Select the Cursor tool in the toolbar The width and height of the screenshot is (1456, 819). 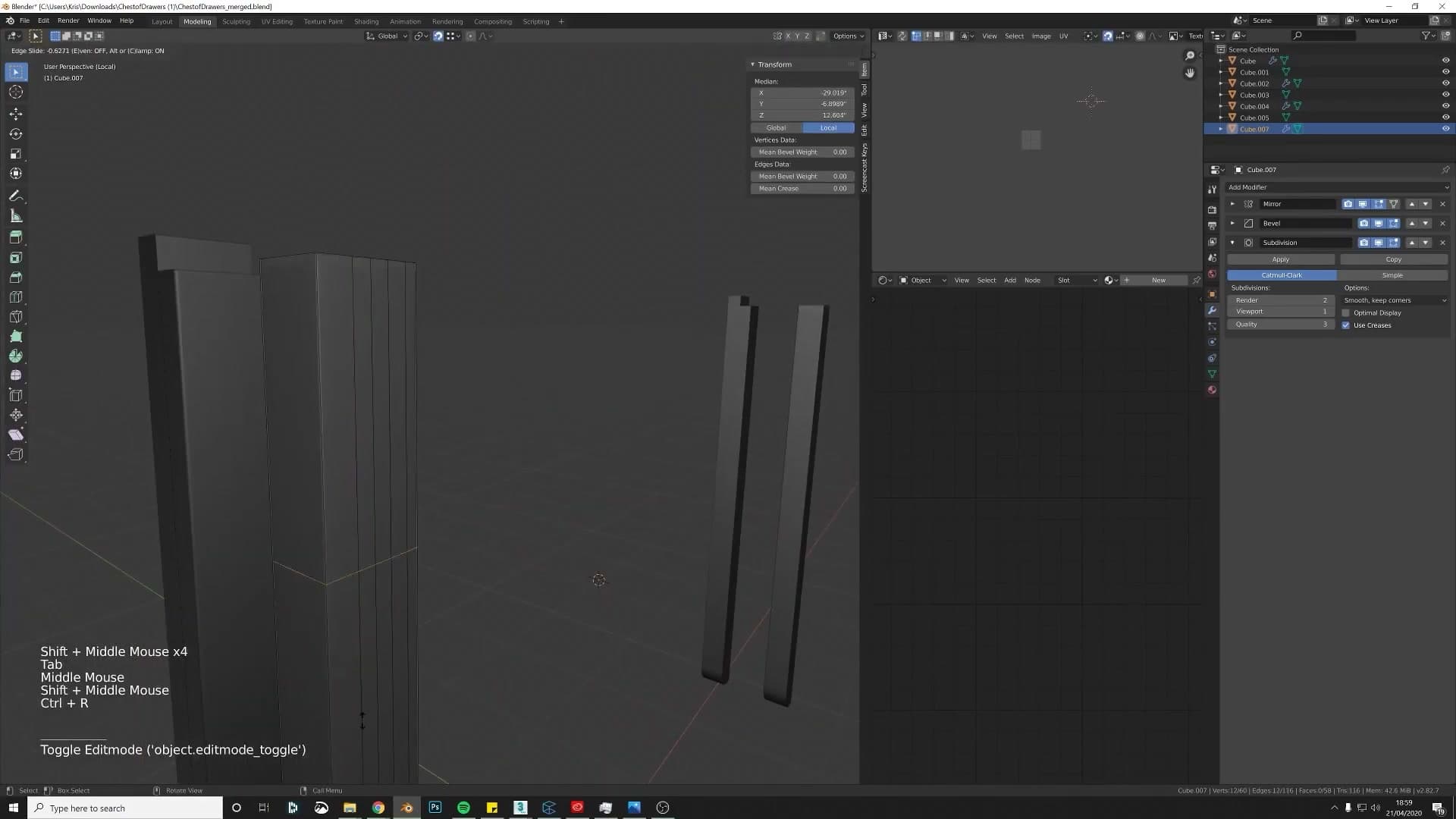click(16, 92)
